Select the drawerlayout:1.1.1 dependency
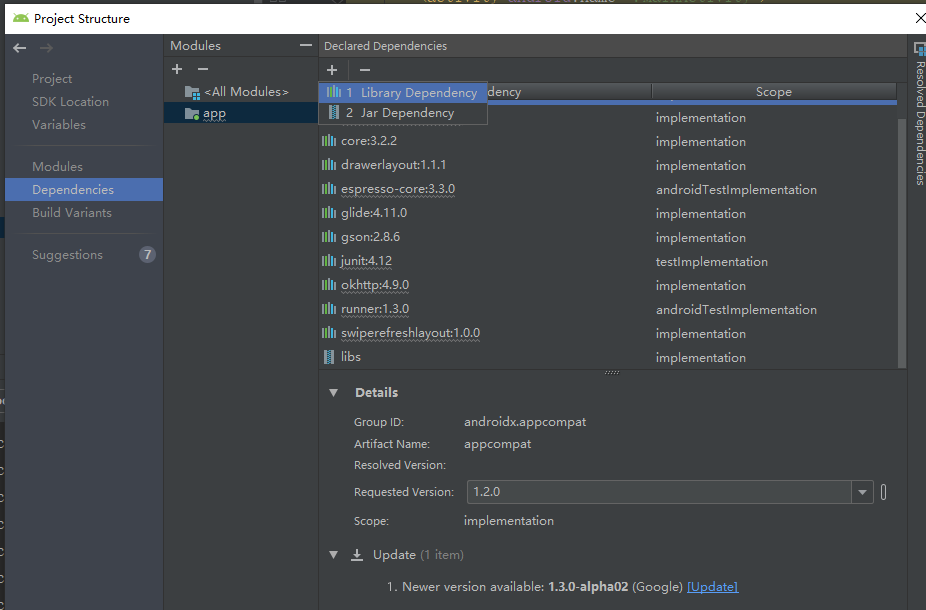Screen dimensions: 926x610 [608, 165]
